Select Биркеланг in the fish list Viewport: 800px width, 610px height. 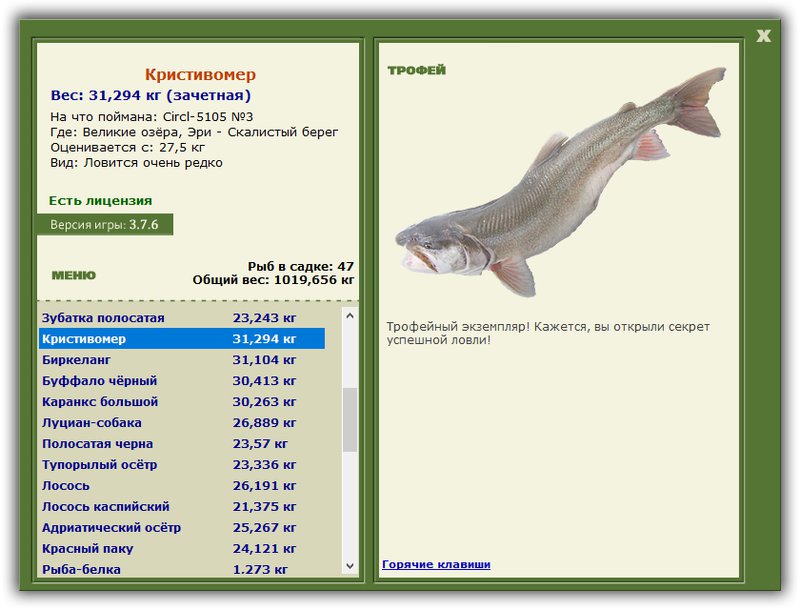click(x=182, y=360)
